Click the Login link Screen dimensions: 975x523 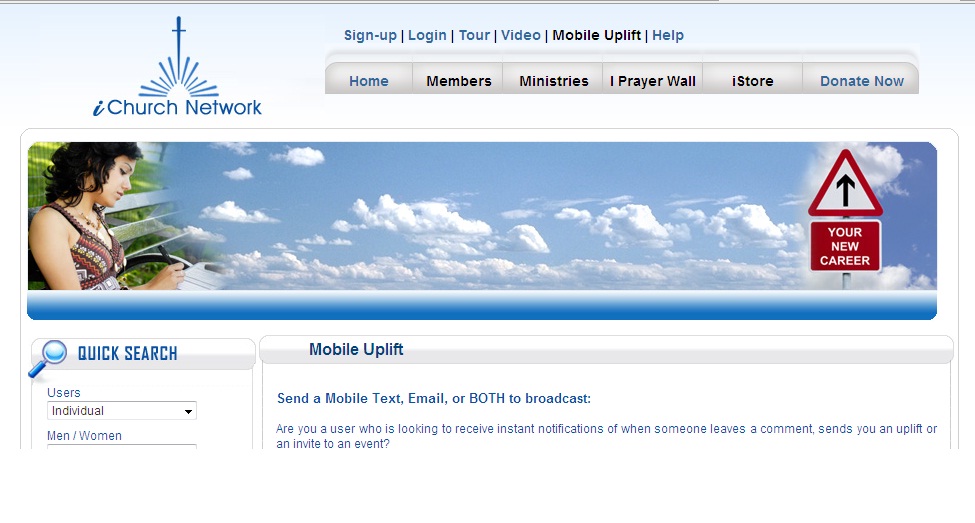click(427, 35)
